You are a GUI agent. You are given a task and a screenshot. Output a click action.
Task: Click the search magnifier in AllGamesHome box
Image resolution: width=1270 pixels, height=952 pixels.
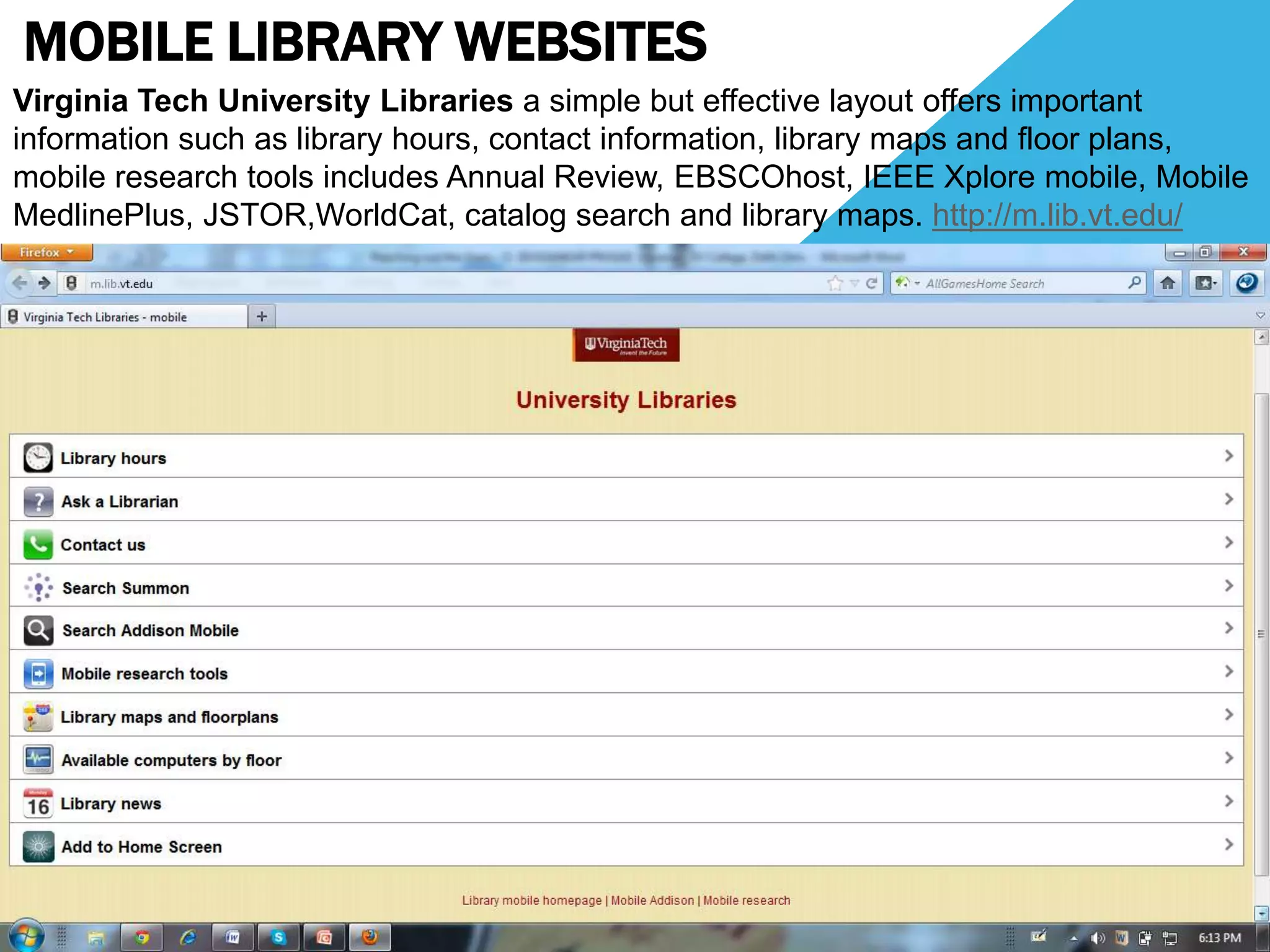pyautogui.click(x=1134, y=283)
